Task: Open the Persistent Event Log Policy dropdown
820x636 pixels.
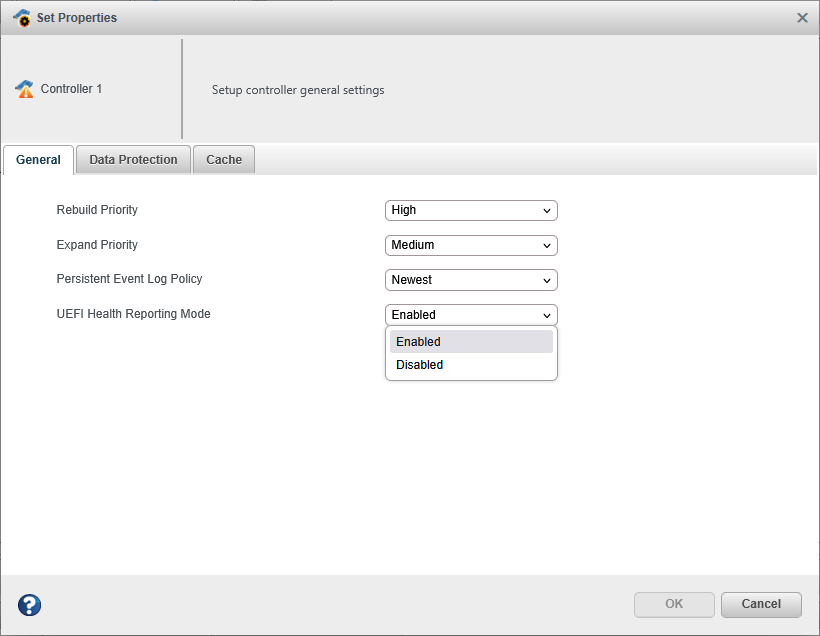Action: click(x=470, y=280)
